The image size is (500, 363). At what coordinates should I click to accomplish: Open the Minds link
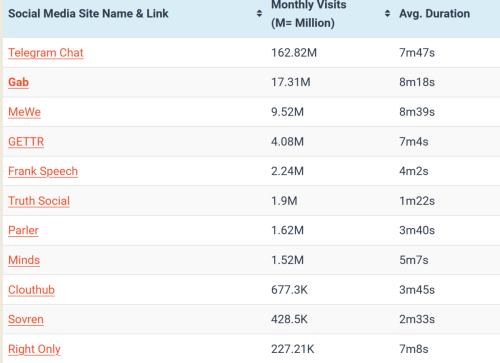tap(24, 260)
